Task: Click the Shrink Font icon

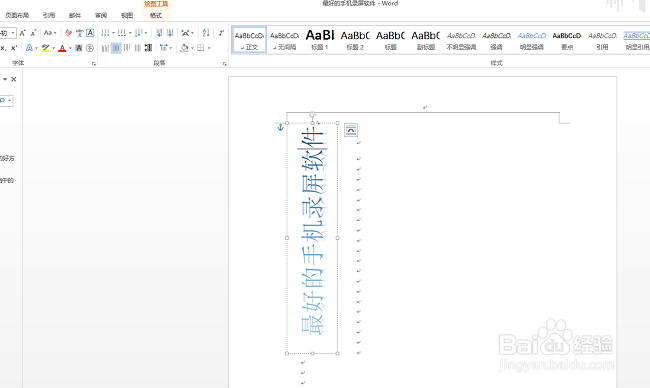Action: point(34,33)
